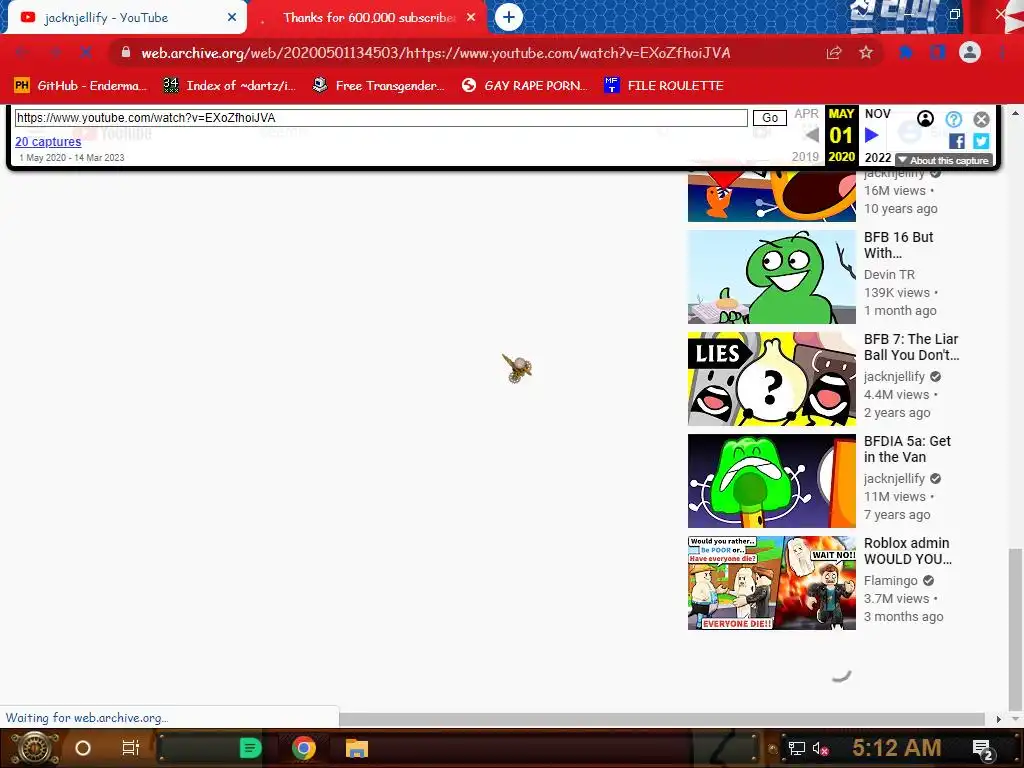The image size is (1024, 768).
Task: Click the network icon in system tray
Action: click(797, 748)
